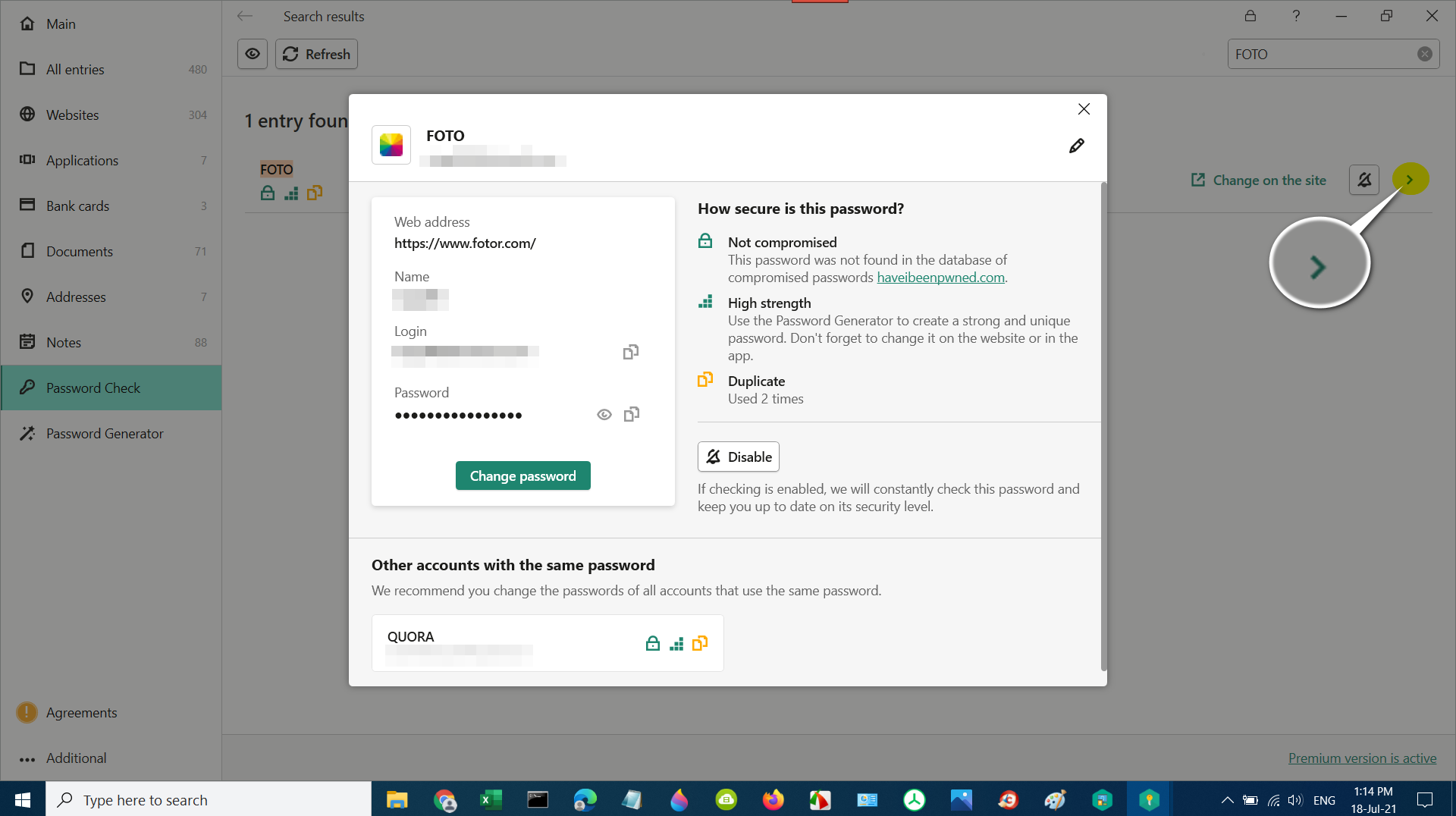Open Addresses category
This screenshot has height=816, width=1456.
click(x=111, y=297)
